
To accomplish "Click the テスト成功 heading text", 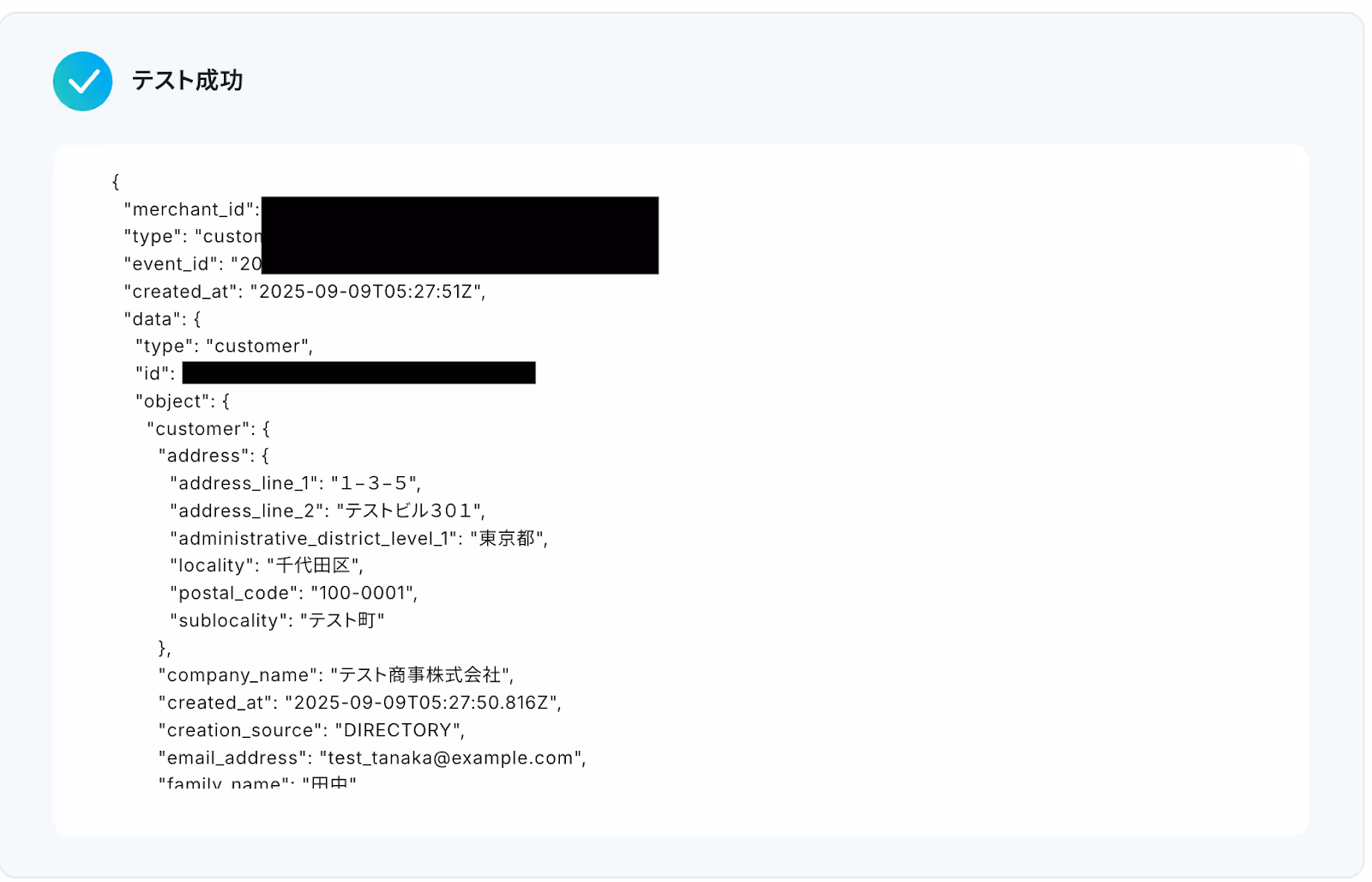I will (x=187, y=81).
